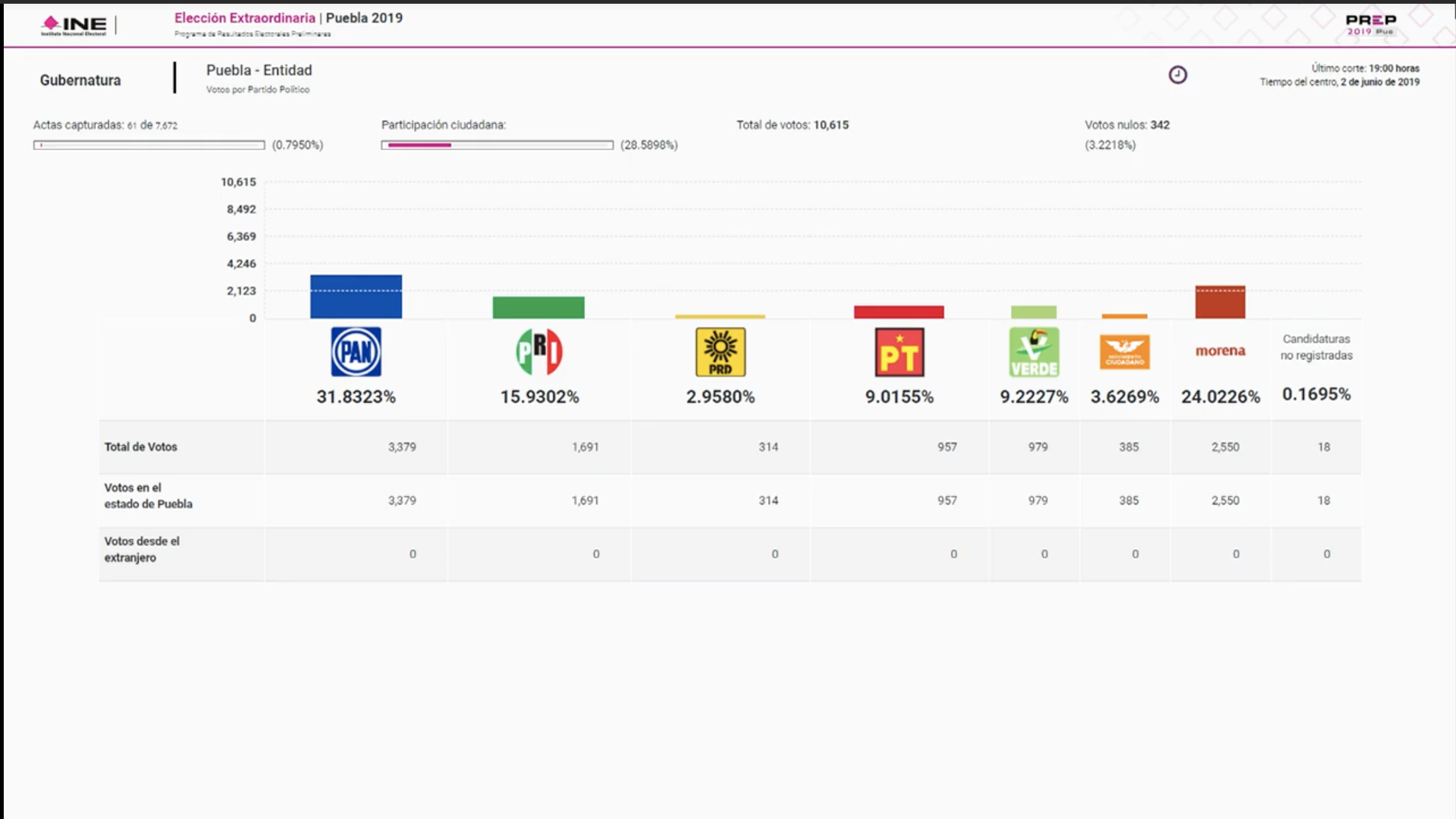Click Candidaturas no registradas label
The width and height of the screenshot is (1456, 819).
(1316, 347)
